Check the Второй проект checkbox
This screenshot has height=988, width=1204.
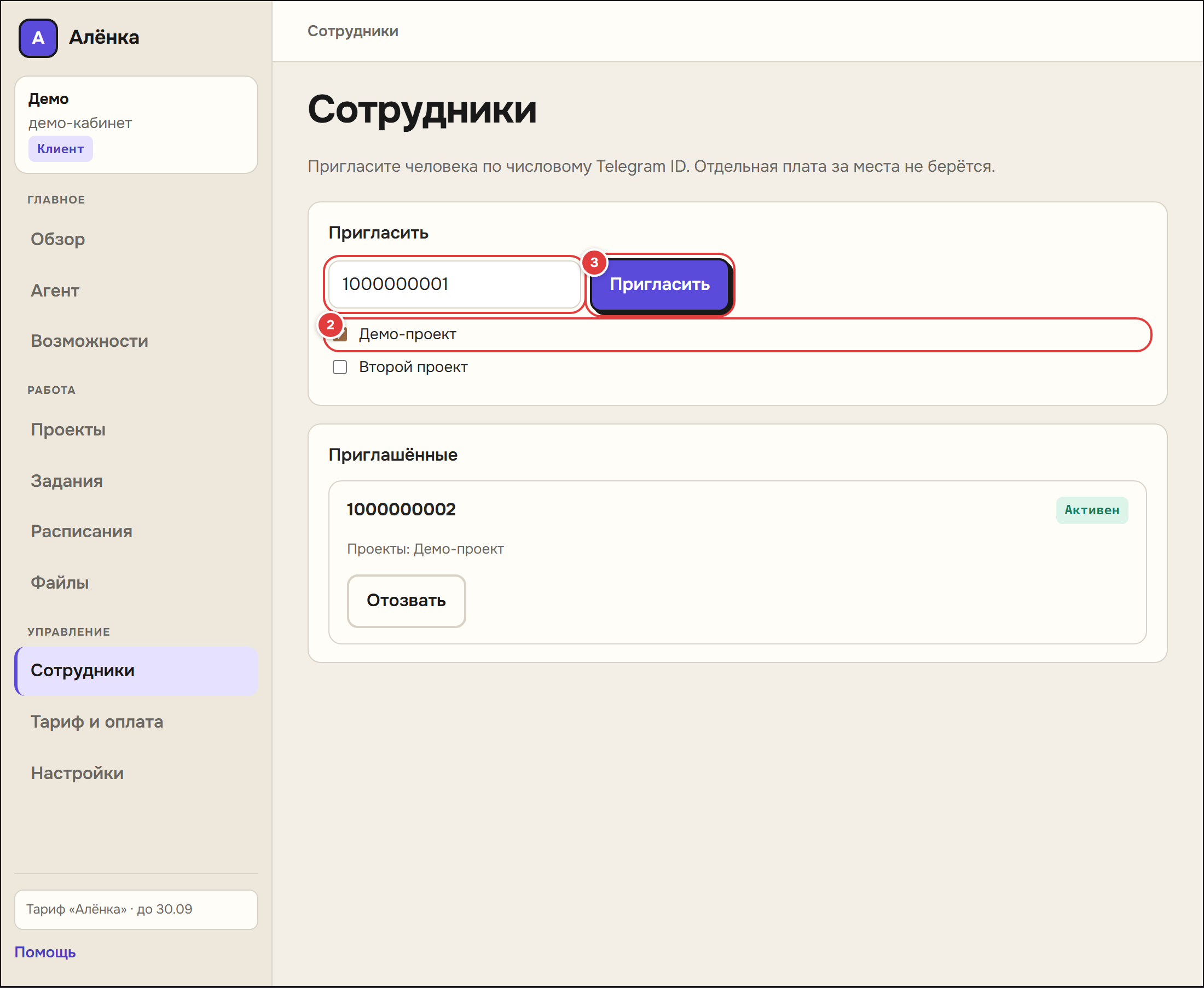click(x=340, y=367)
